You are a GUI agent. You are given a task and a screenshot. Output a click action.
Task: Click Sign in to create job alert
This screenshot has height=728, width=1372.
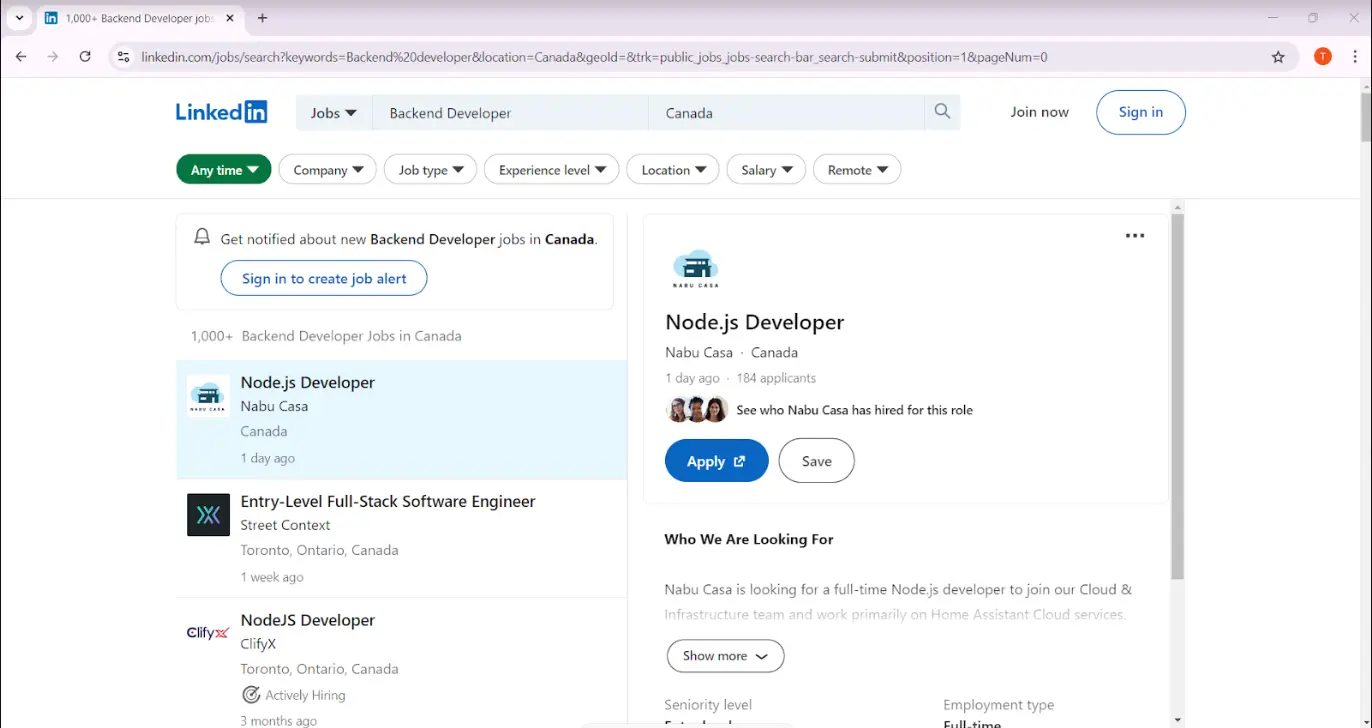point(322,278)
